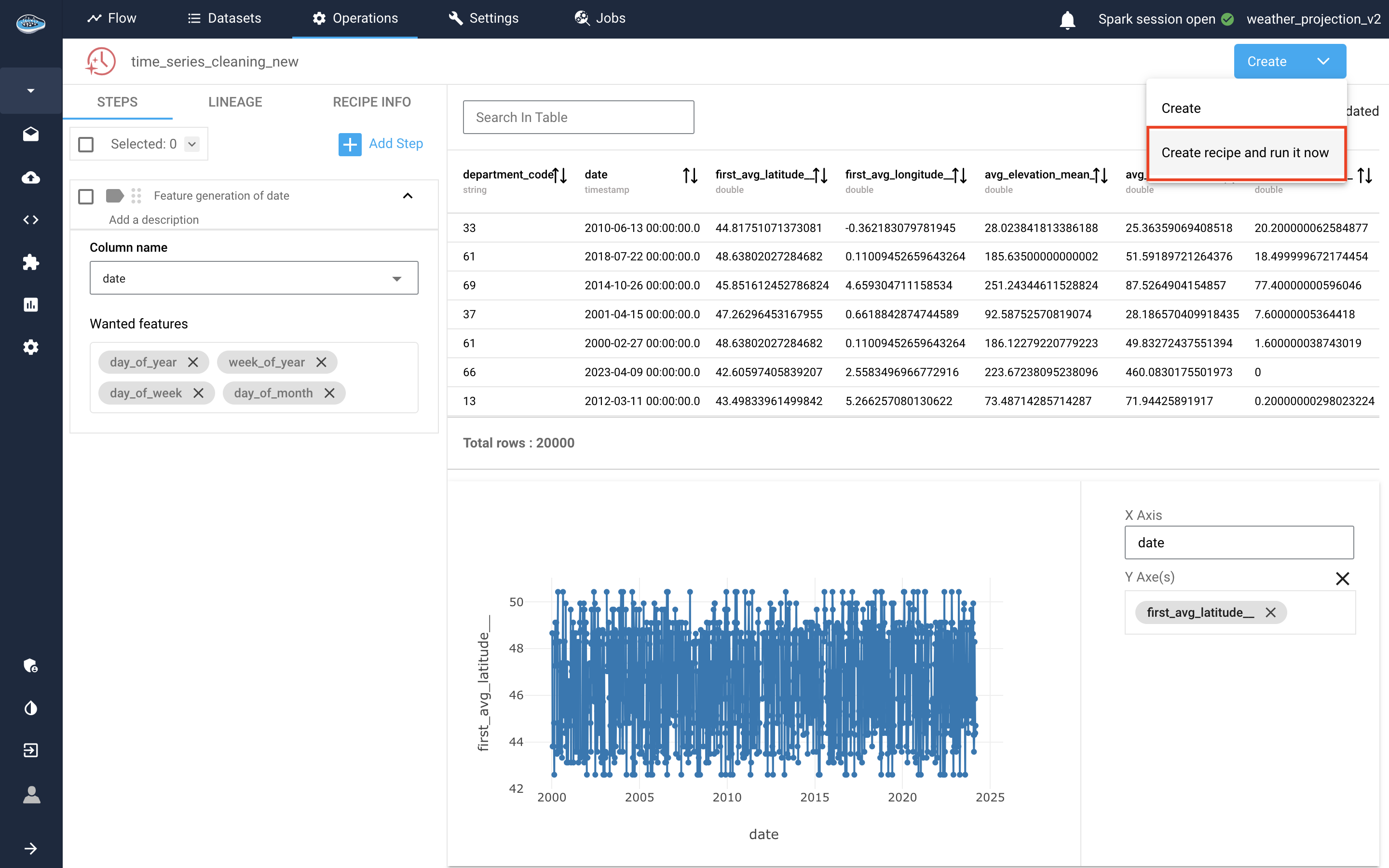Collapse the Feature generation step chevron
Screen dimensions: 1389x868
click(408, 196)
